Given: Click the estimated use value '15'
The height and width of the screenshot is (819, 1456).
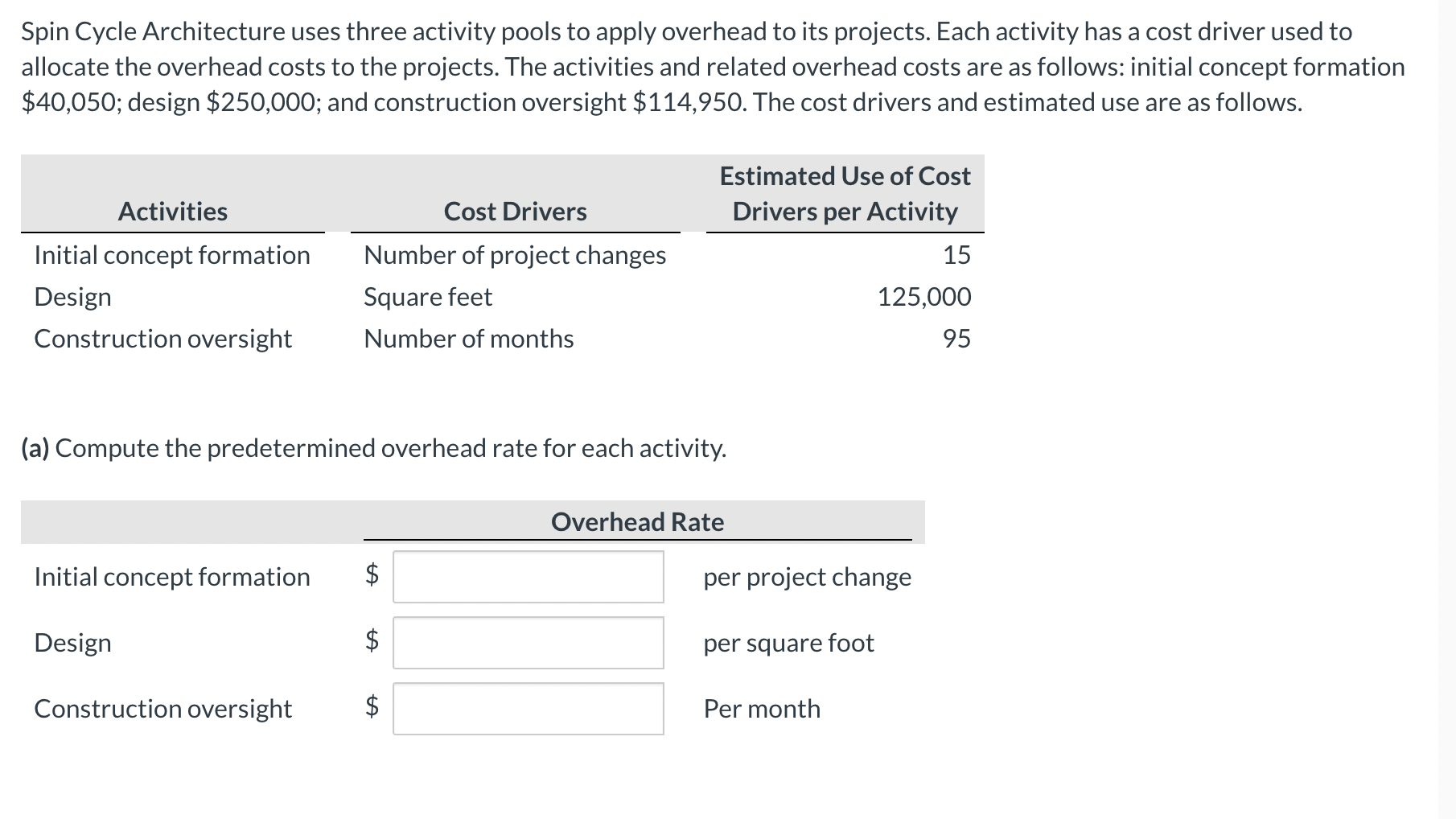Looking at the screenshot, I should [x=956, y=255].
